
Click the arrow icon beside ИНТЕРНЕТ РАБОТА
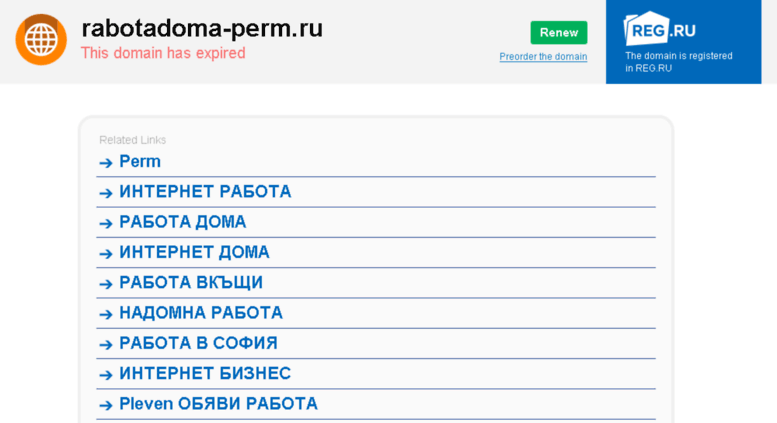(106, 193)
